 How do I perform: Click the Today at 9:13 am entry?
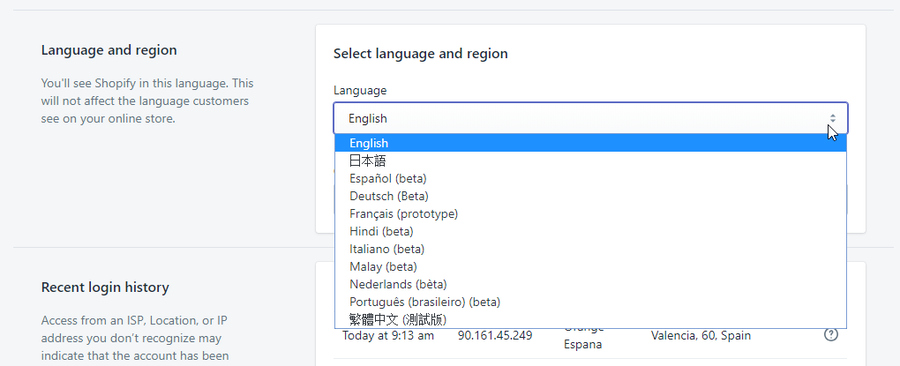pyautogui.click(x=388, y=336)
